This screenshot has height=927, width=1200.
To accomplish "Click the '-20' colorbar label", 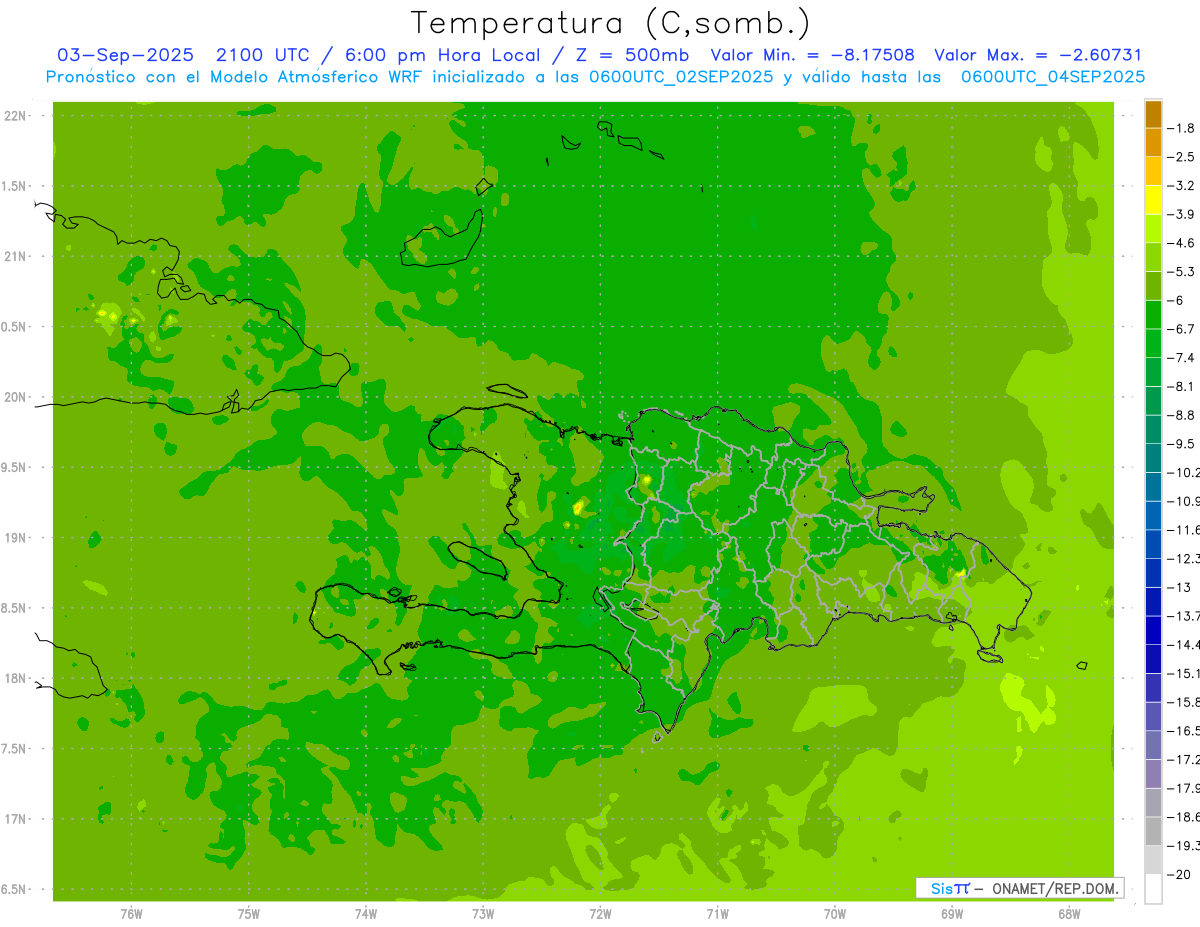I will [1179, 874].
